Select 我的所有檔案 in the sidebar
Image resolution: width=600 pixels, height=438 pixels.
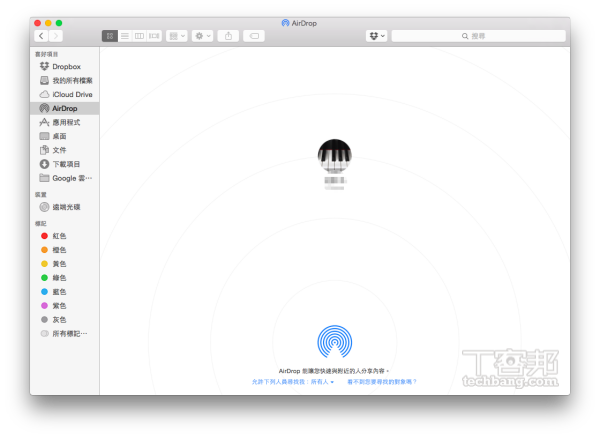pos(72,80)
